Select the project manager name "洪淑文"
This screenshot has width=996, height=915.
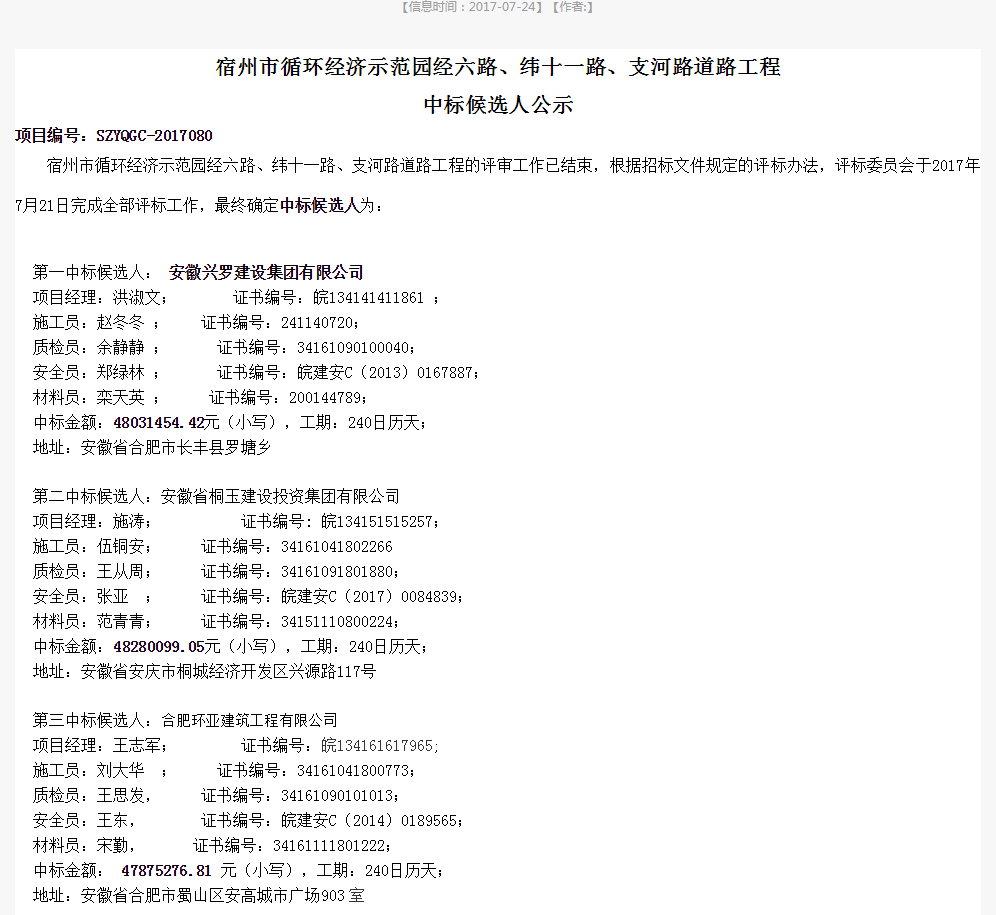point(137,297)
